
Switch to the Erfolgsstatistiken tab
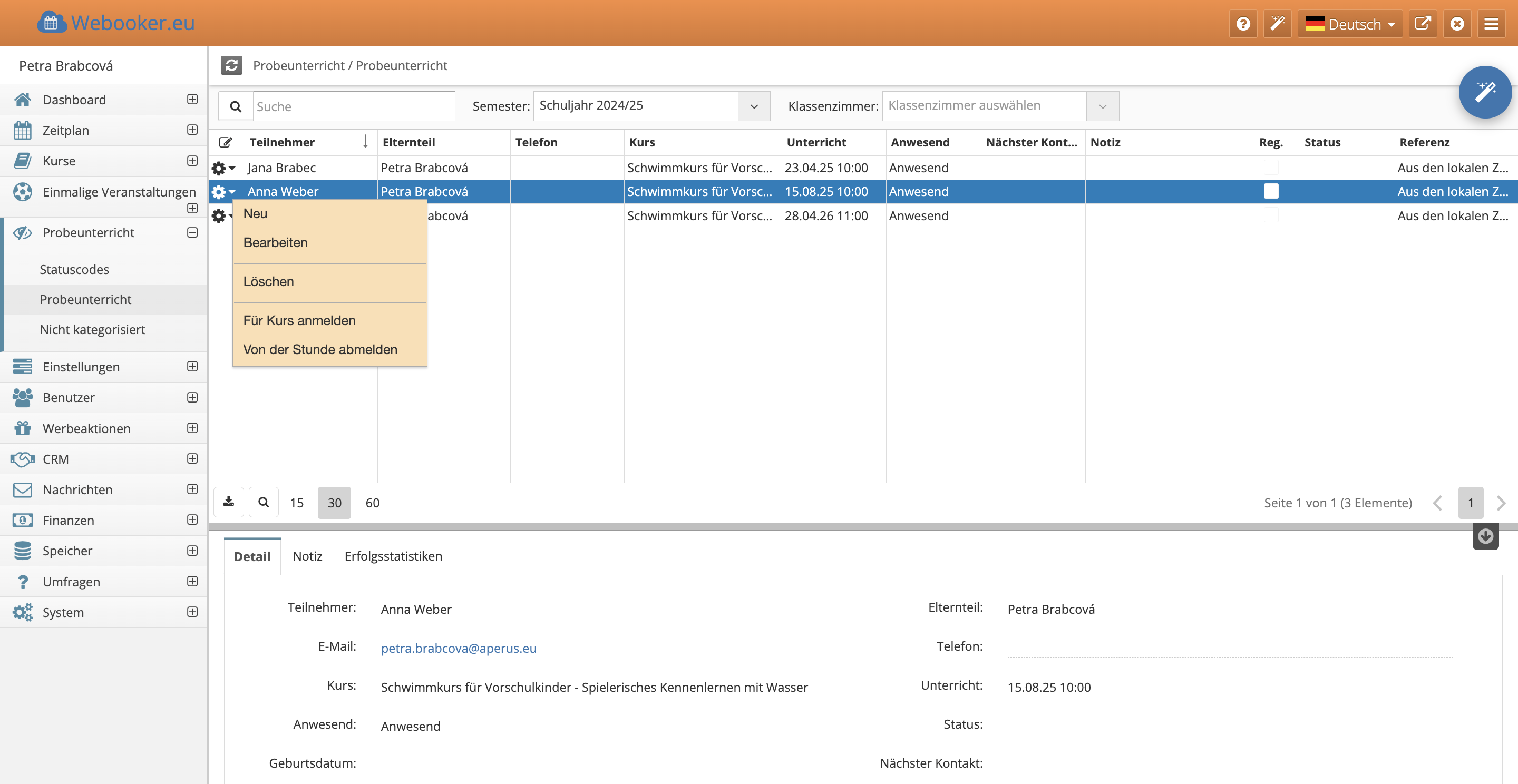point(393,556)
